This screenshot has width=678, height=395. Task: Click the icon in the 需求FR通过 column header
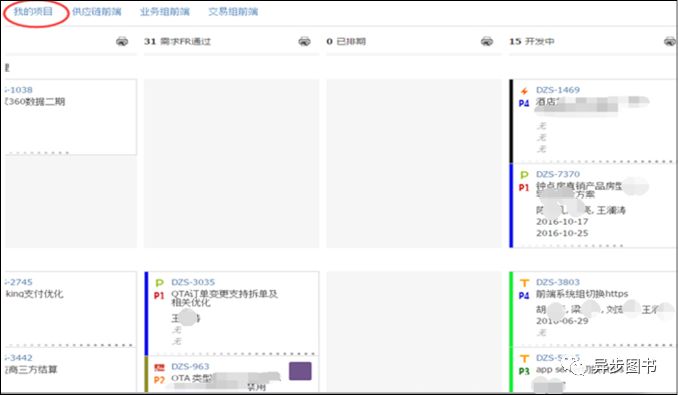[305, 41]
